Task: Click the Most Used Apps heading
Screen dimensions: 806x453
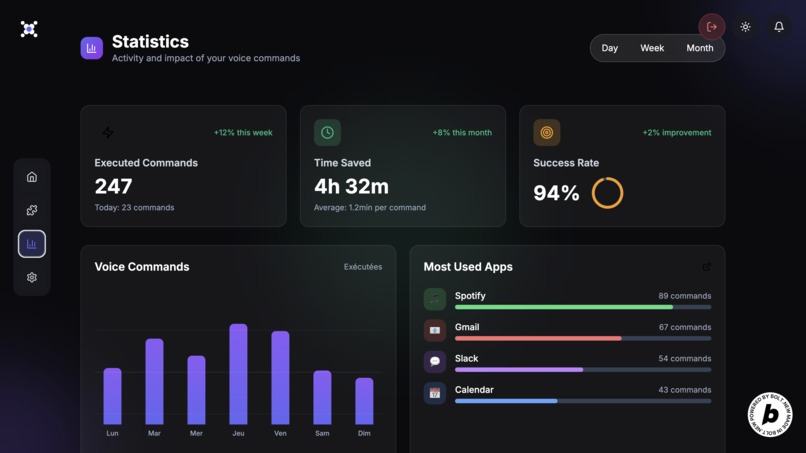Action: [468, 267]
